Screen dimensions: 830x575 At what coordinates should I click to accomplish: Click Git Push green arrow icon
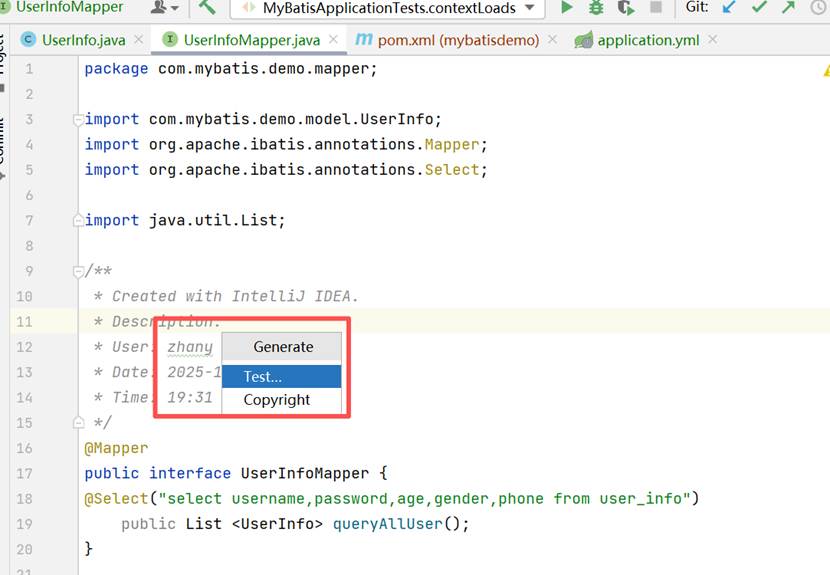[x=789, y=7]
